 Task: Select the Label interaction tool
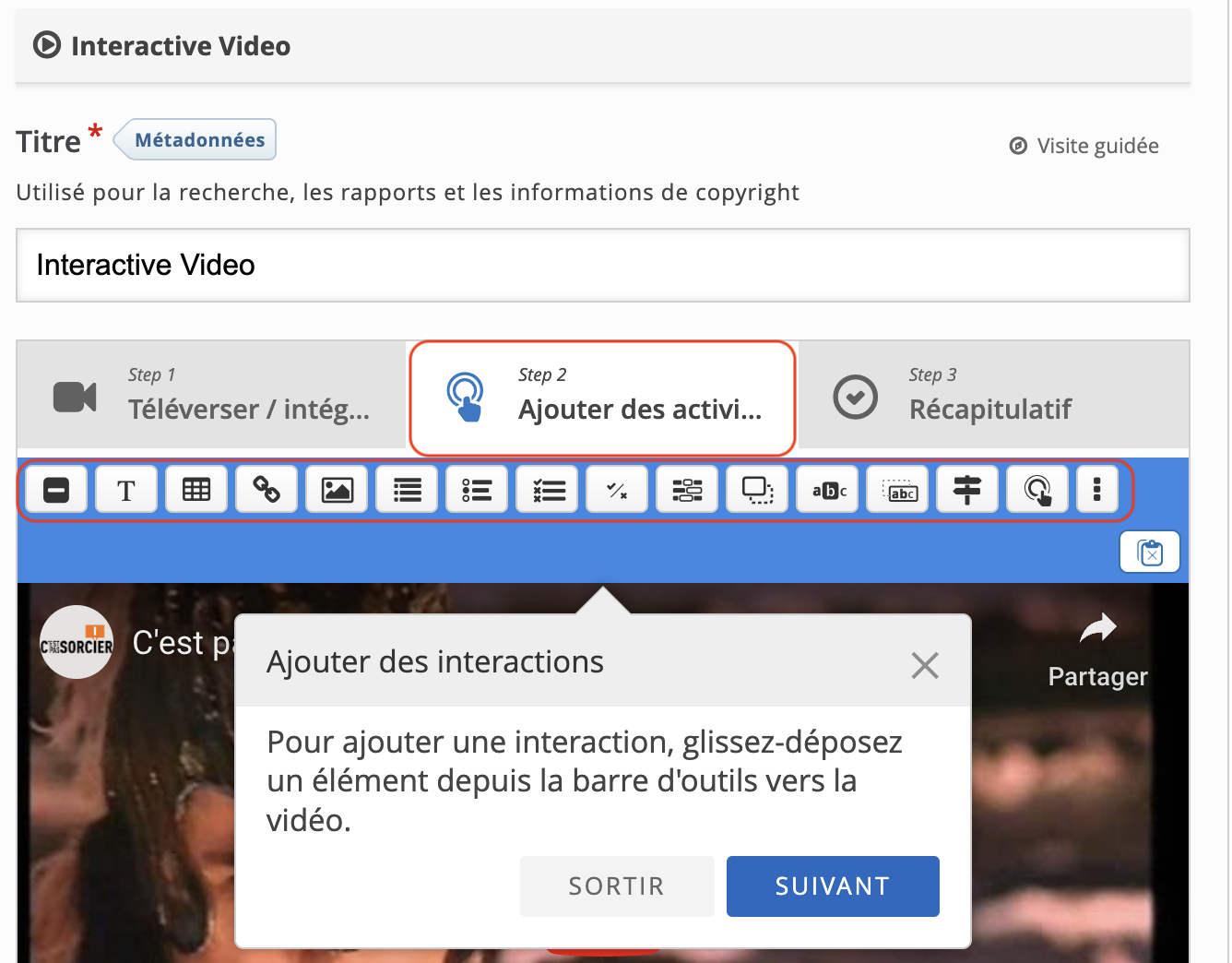pyautogui.click(x=56, y=490)
